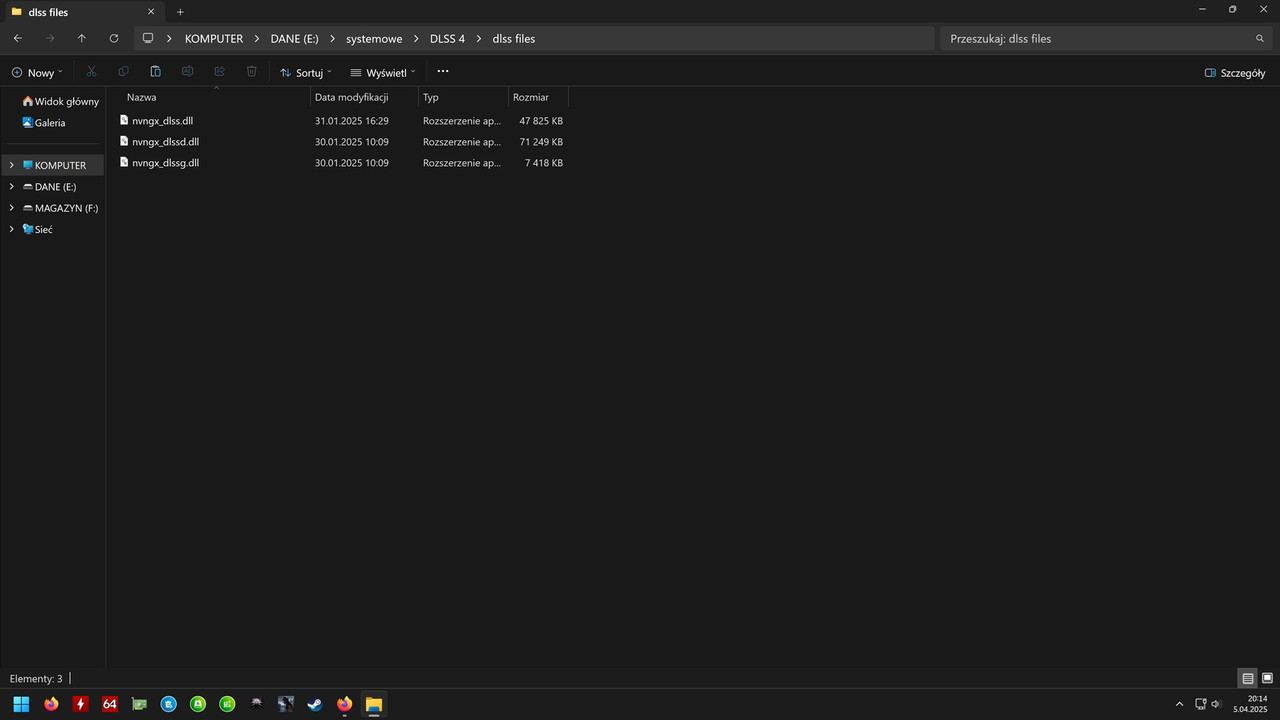Open a new Explorer tab with plus
The image size is (1280, 720).
click(x=180, y=12)
